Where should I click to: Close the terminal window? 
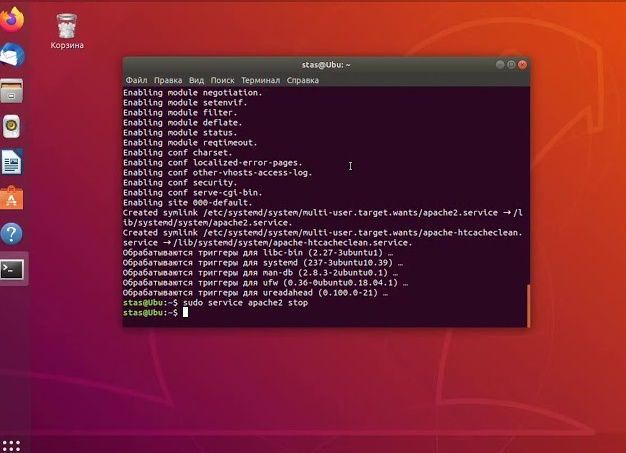[x=522, y=65]
